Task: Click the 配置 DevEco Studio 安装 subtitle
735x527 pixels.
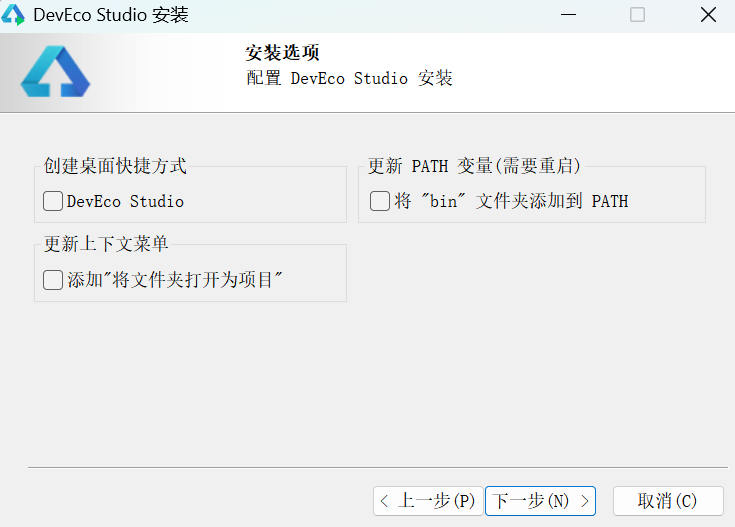Action: tap(349, 78)
